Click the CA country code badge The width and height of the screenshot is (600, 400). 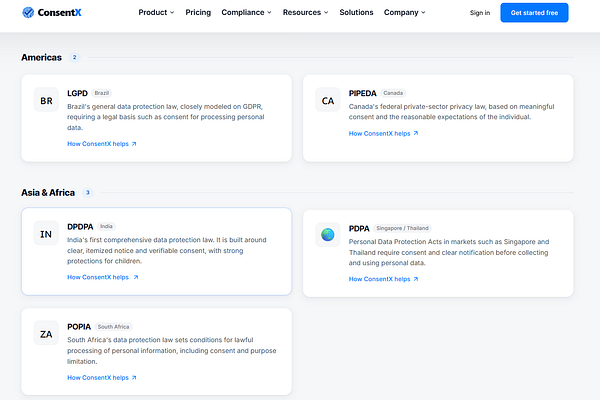coord(328,101)
